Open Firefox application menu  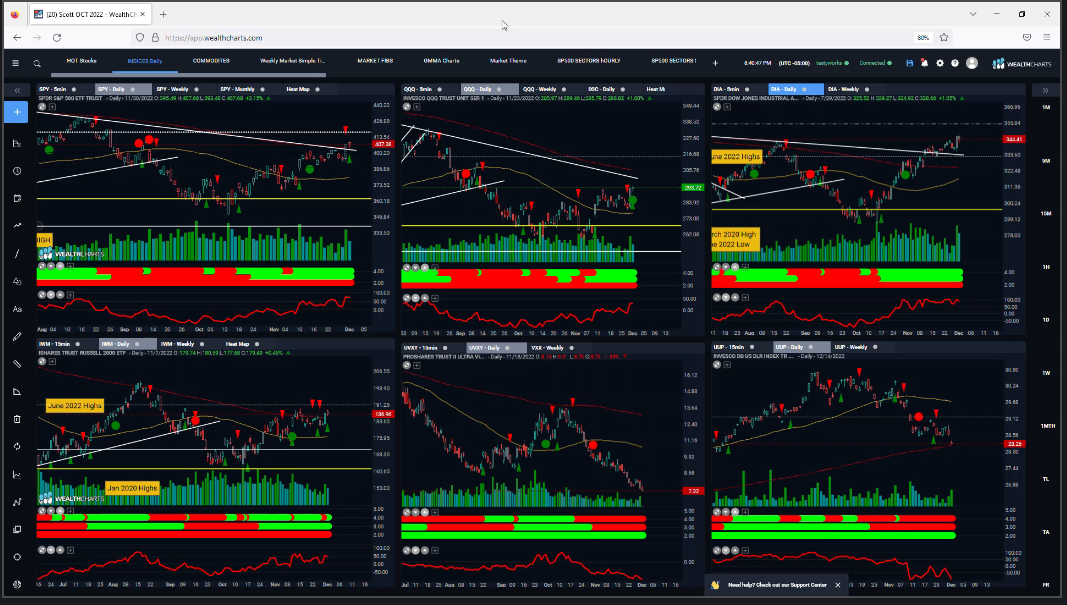1047,37
